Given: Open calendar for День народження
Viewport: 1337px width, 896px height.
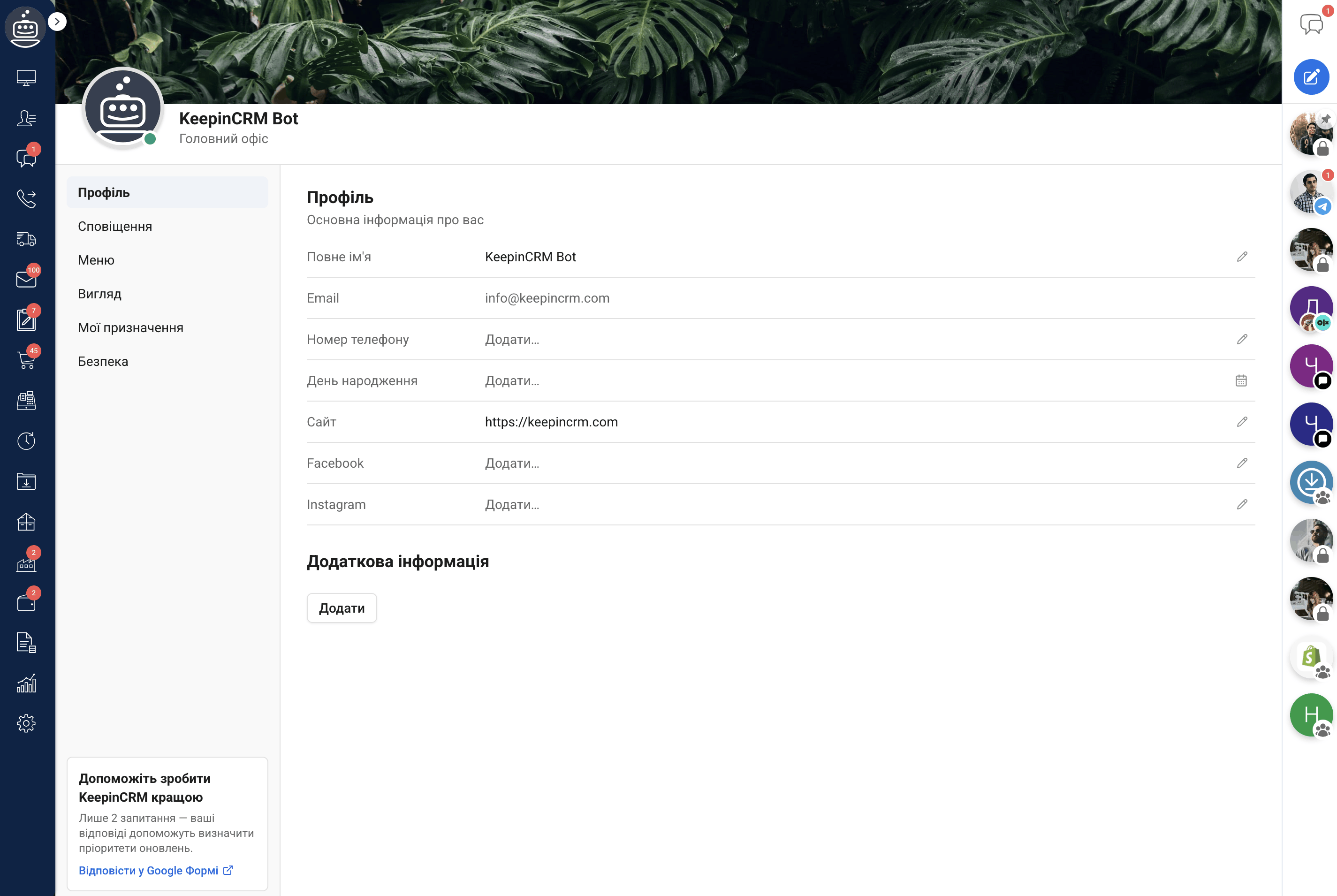Looking at the screenshot, I should click(1241, 380).
